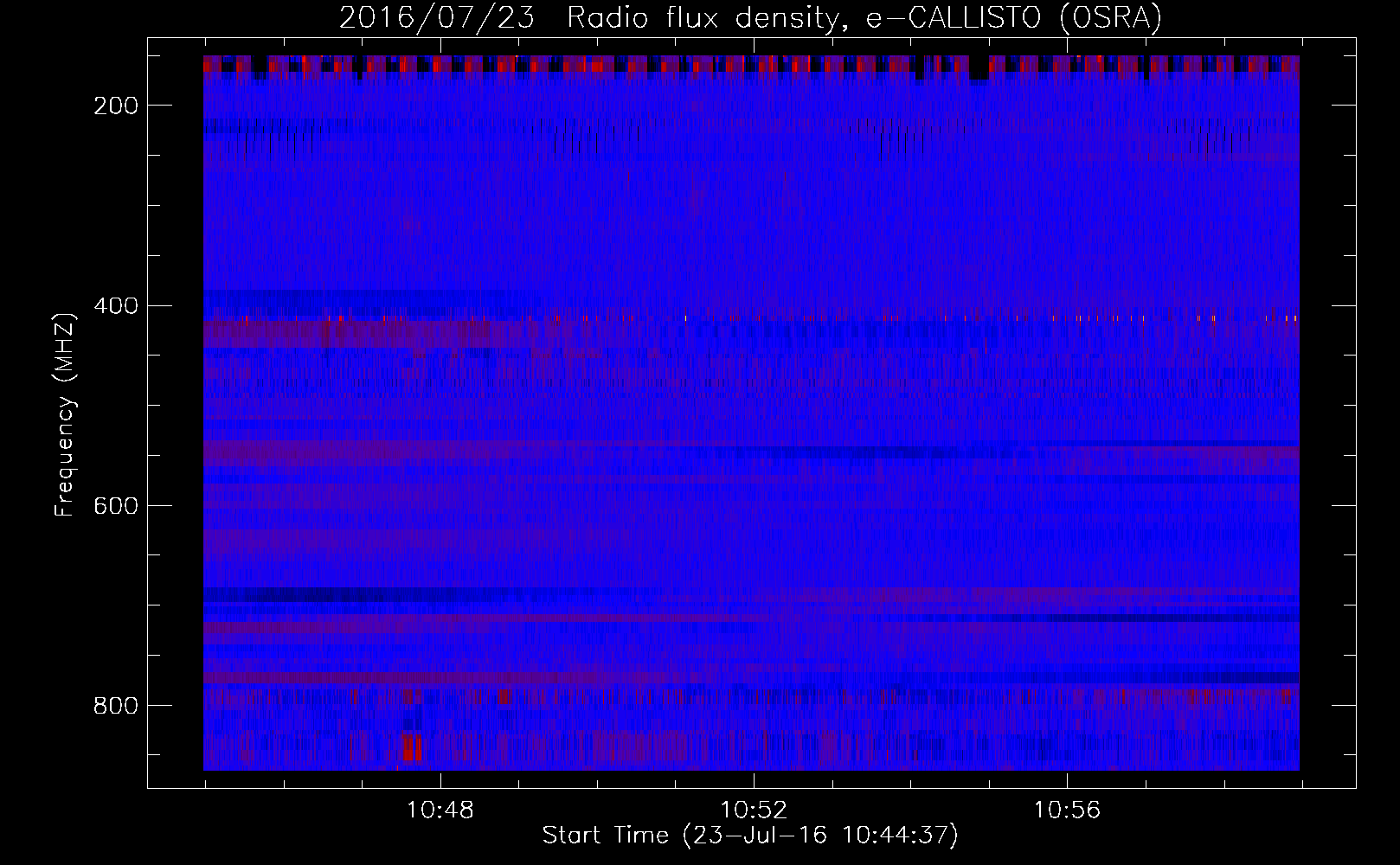Select the 200 frequency tick label

pos(115,106)
